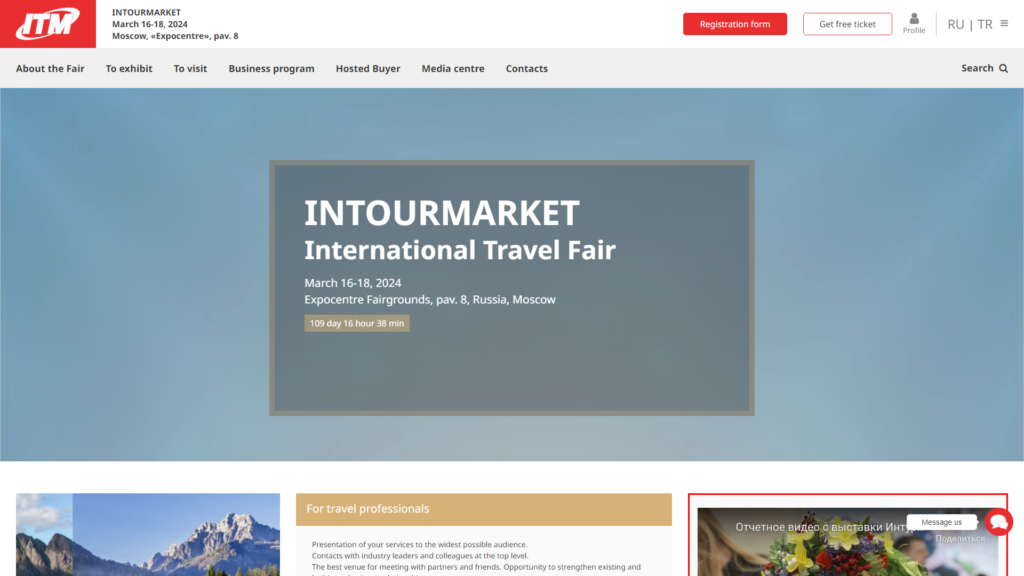1024x576 pixels.
Task: Click the Search label in navigation
Action: (x=977, y=68)
